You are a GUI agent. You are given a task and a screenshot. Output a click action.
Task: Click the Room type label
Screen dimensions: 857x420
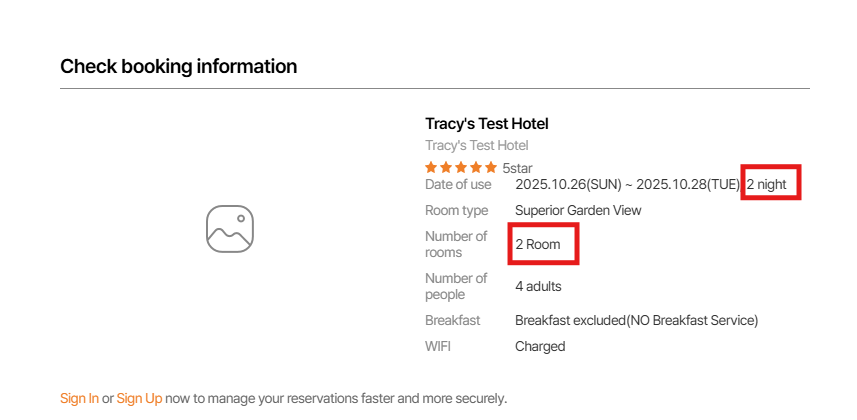pos(456,211)
